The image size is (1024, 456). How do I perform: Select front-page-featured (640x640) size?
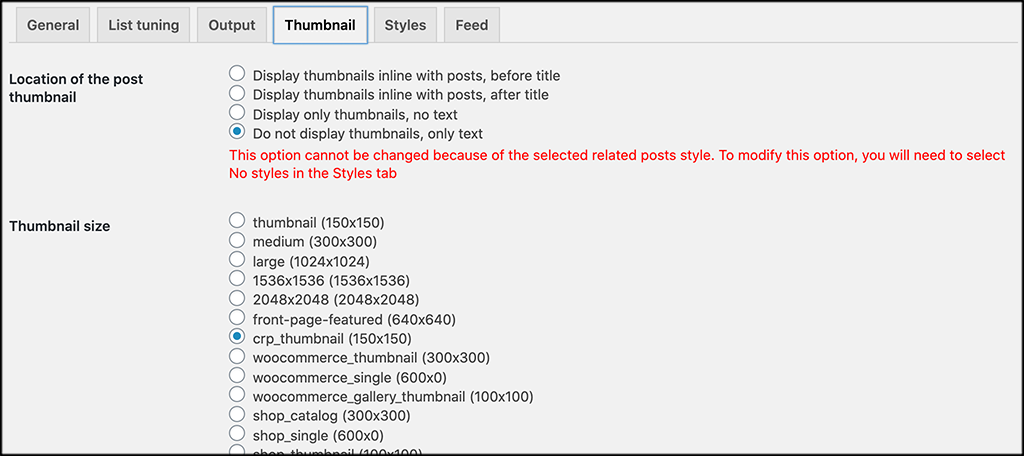[x=237, y=318]
